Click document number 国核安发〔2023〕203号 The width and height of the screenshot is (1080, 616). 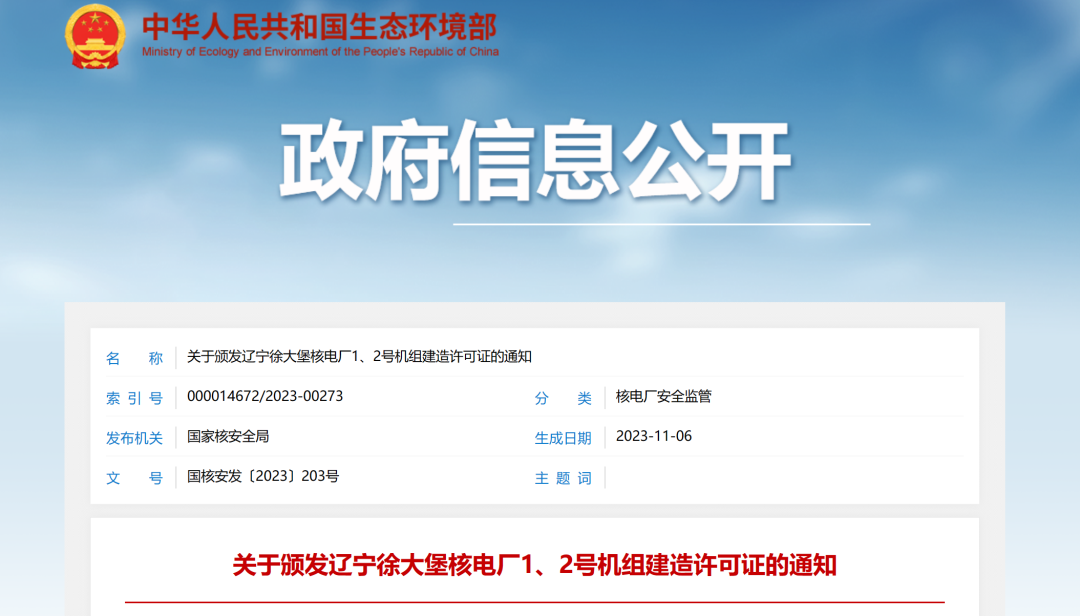pyautogui.click(x=263, y=477)
